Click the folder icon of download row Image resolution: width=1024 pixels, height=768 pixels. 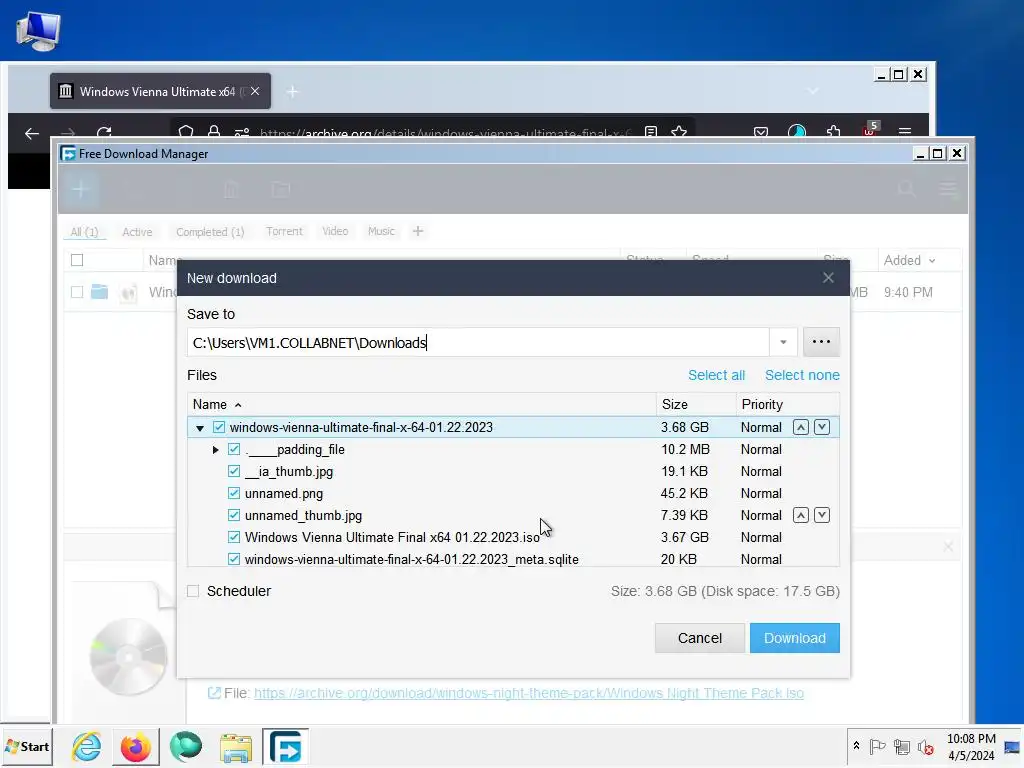tap(99, 291)
